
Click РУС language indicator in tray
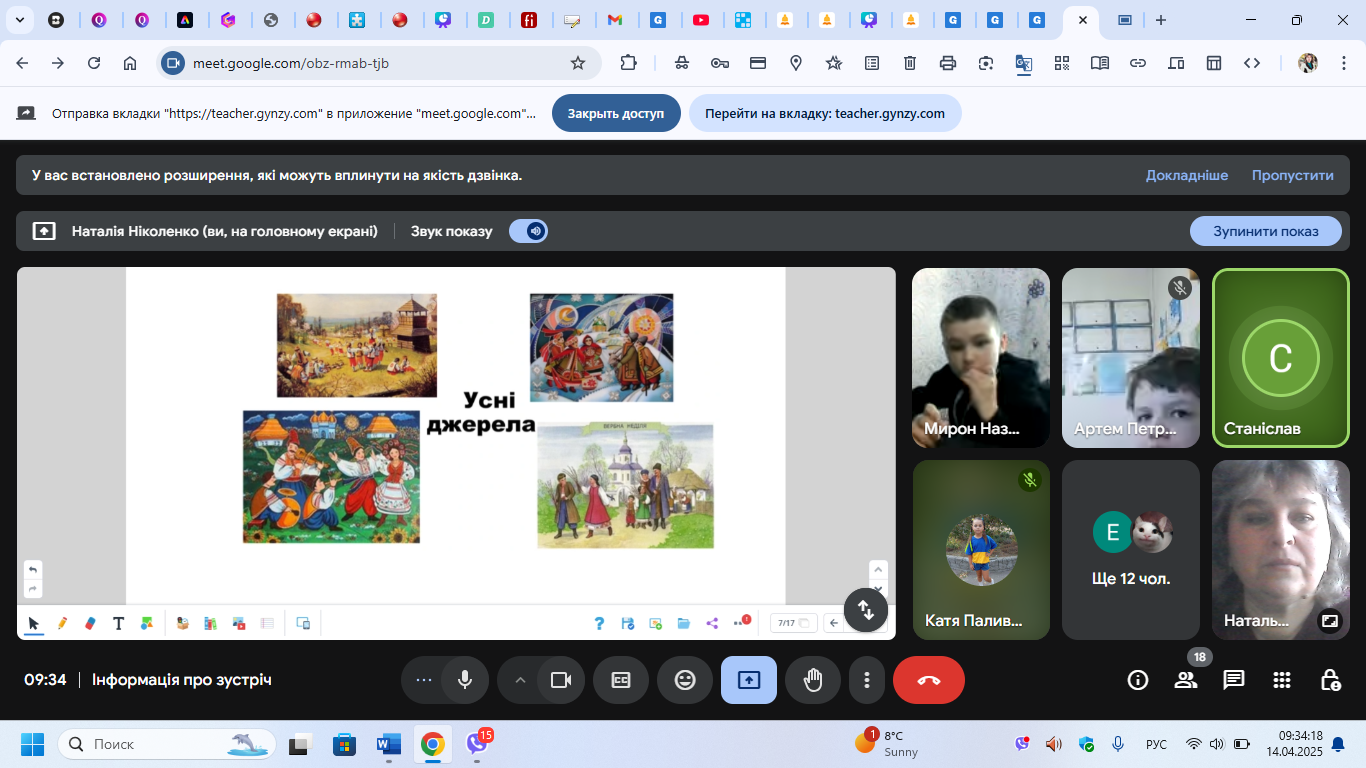click(1156, 744)
